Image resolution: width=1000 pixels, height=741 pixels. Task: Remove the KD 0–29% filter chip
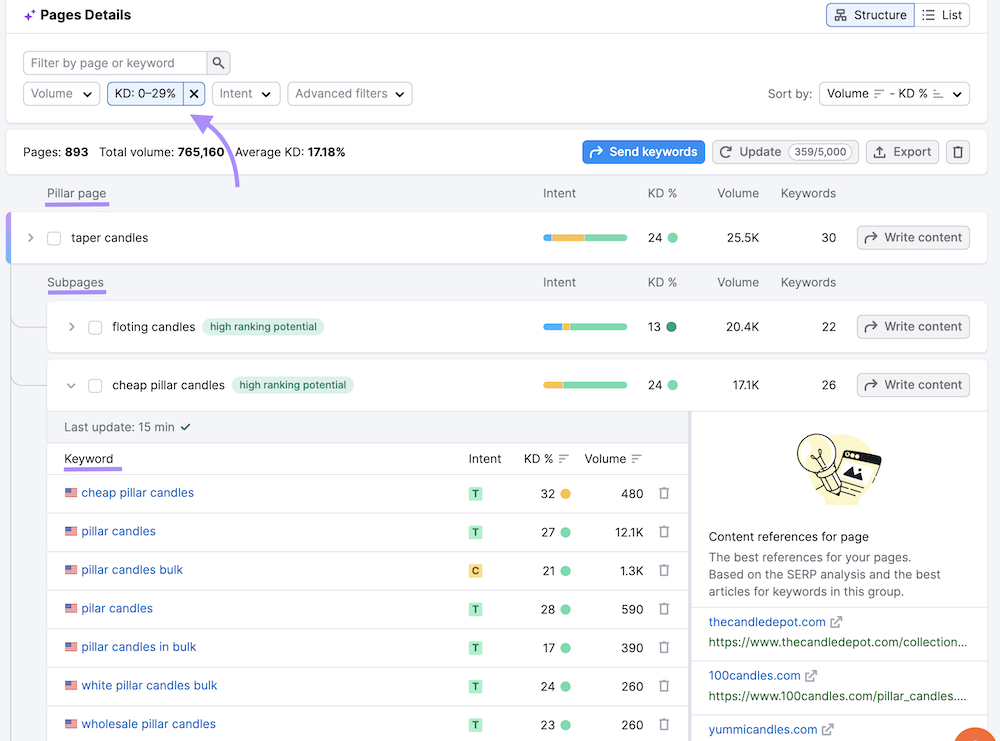194,93
